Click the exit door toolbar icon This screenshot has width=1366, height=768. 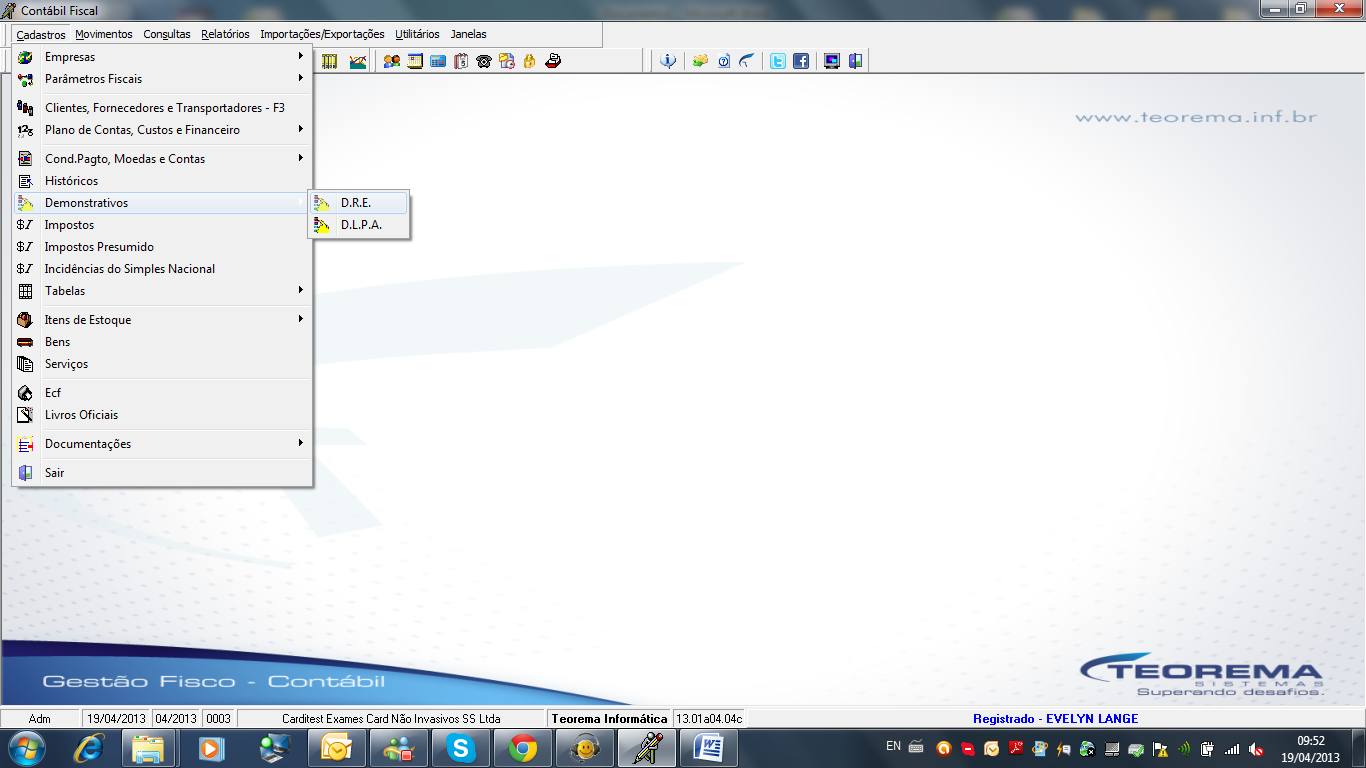855,61
